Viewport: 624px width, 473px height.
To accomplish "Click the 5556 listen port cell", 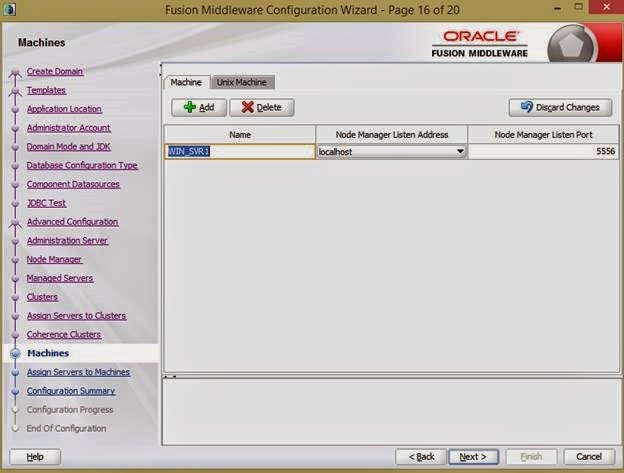I will [x=543, y=152].
